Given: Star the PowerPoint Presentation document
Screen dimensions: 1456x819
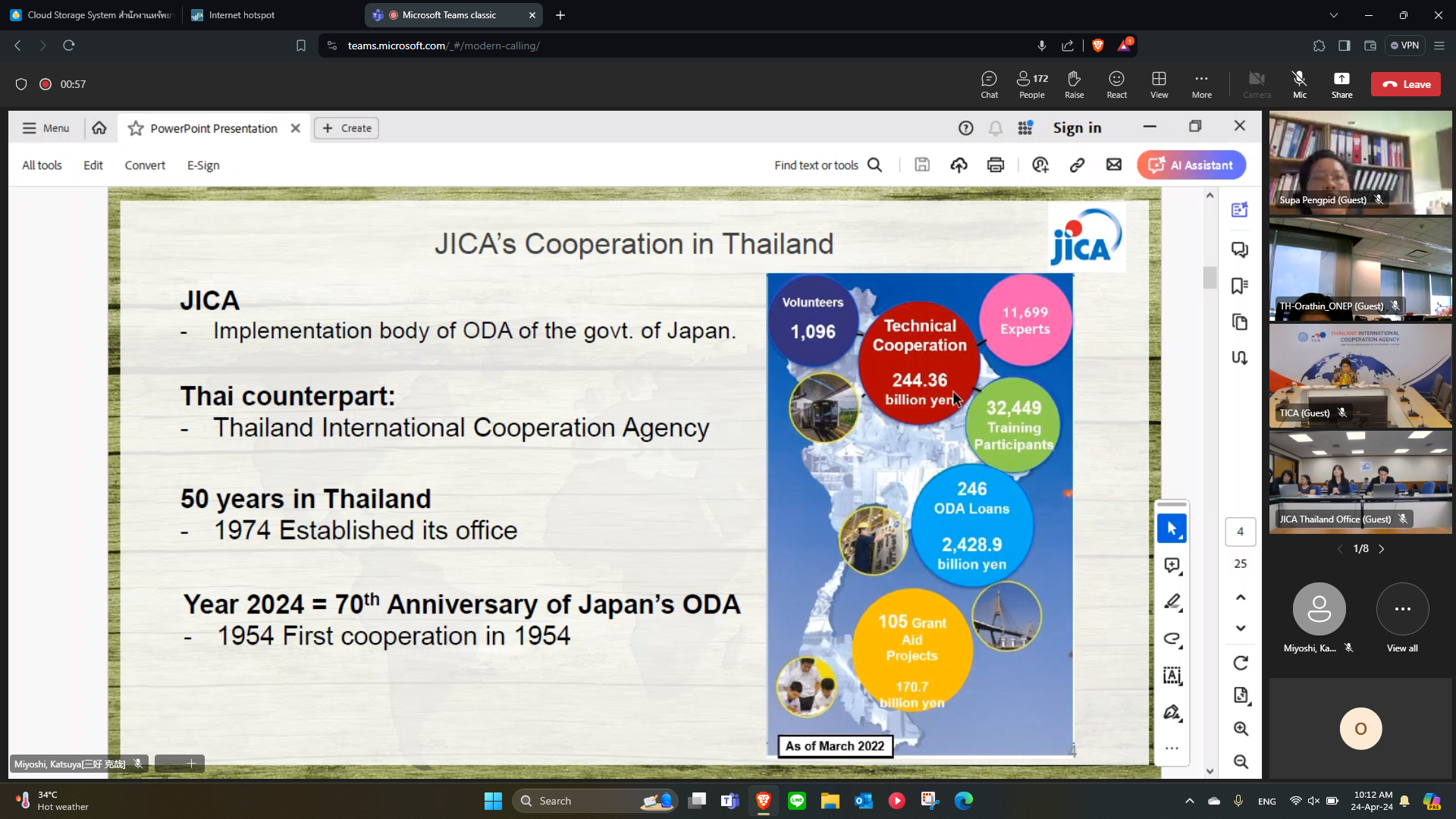Looking at the screenshot, I should [136, 128].
